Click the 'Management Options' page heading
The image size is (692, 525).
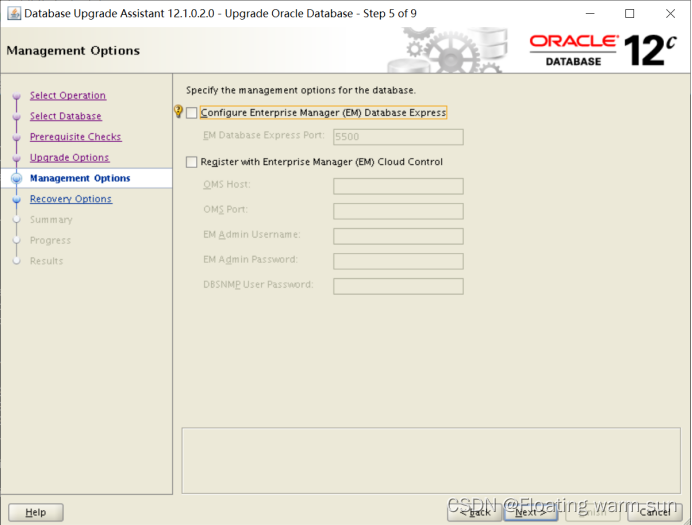[x=73, y=51]
